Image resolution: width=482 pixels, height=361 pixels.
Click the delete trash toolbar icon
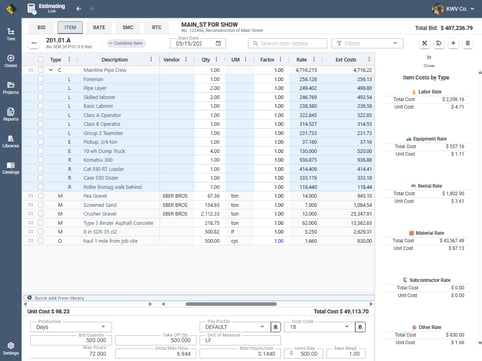coord(468,43)
